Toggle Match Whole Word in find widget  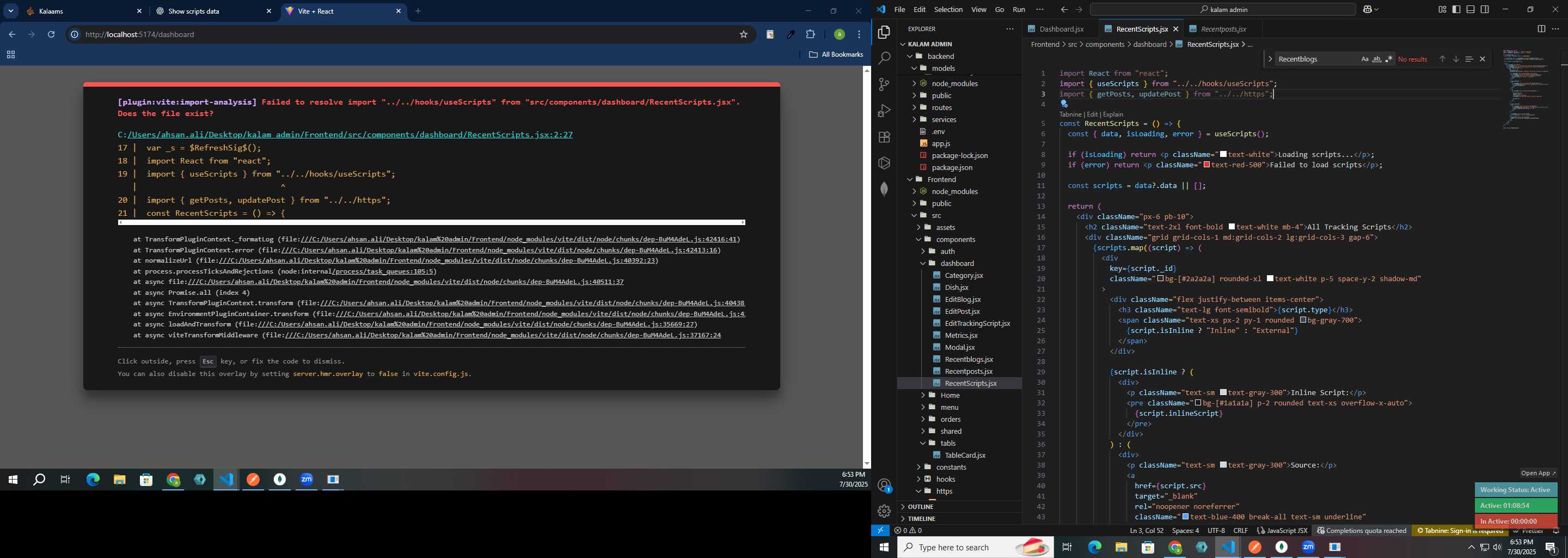[1377, 59]
